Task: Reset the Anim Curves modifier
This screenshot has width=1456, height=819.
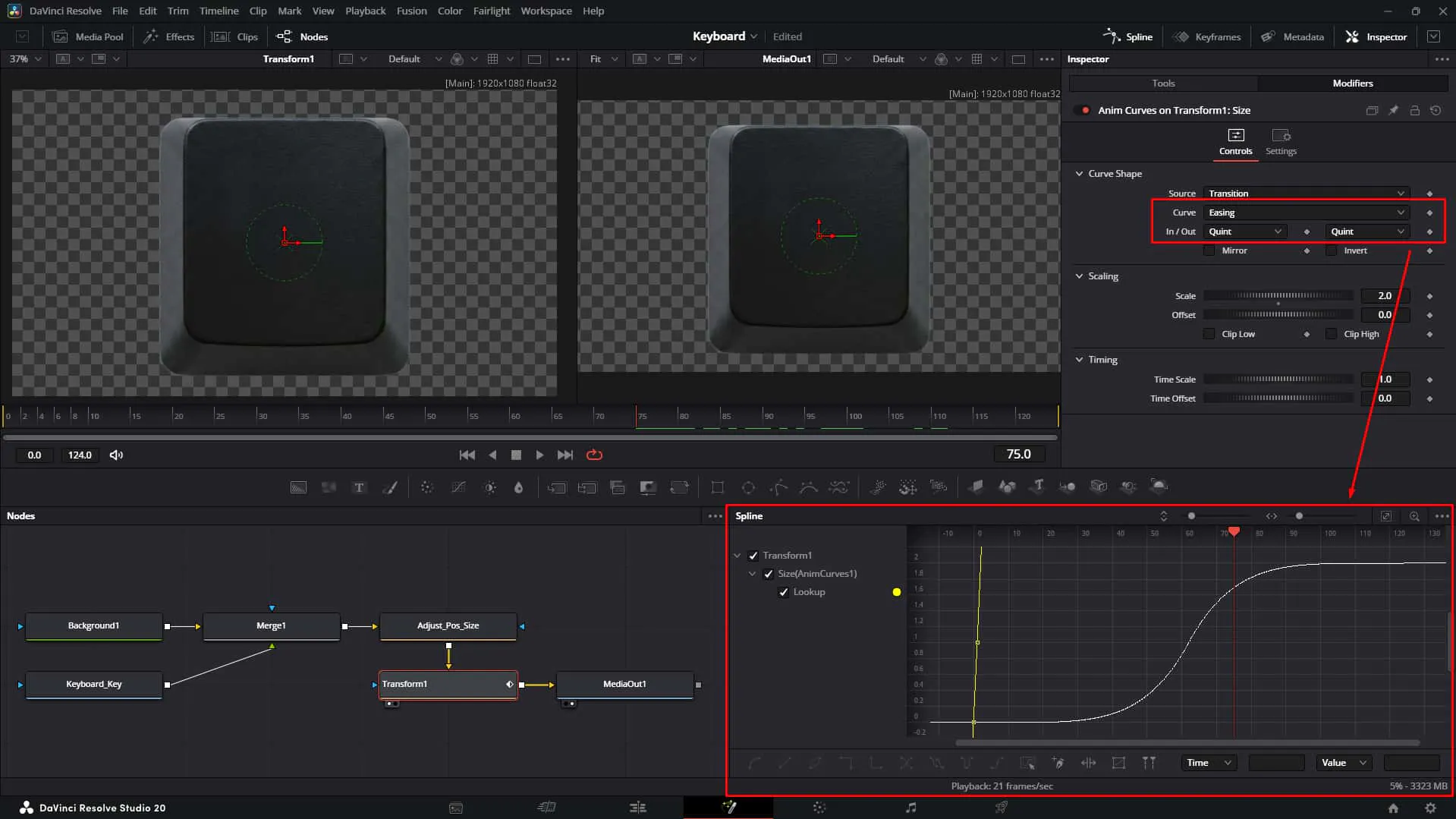Action: tap(1436, 110)
